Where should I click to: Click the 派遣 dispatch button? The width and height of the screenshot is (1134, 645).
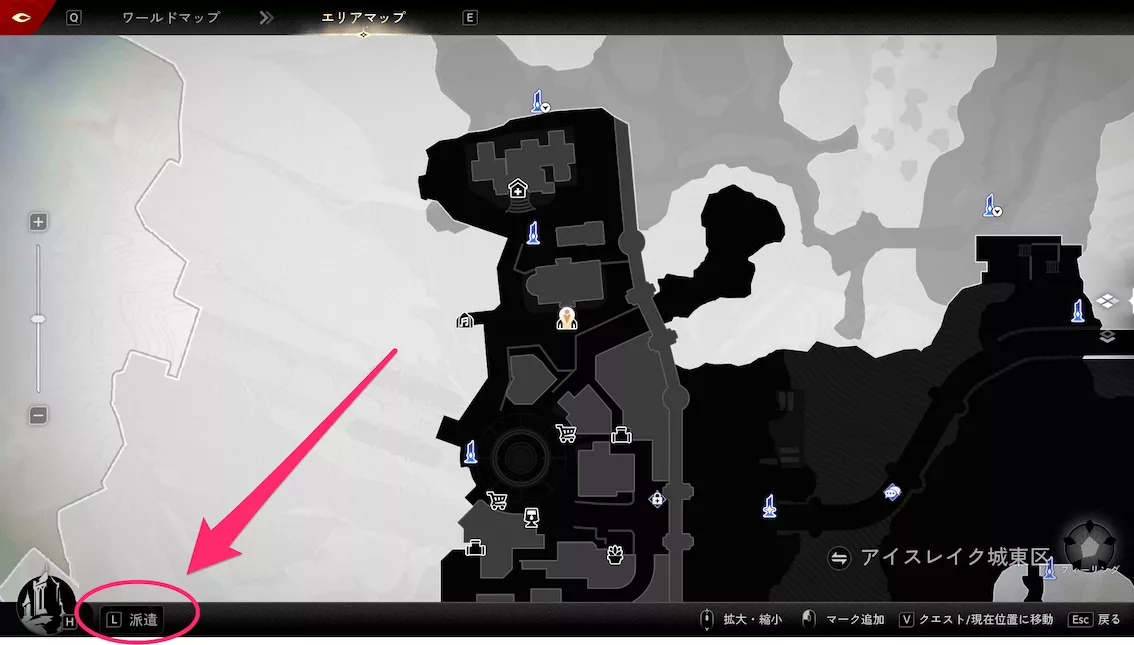[x=134, y=620]
